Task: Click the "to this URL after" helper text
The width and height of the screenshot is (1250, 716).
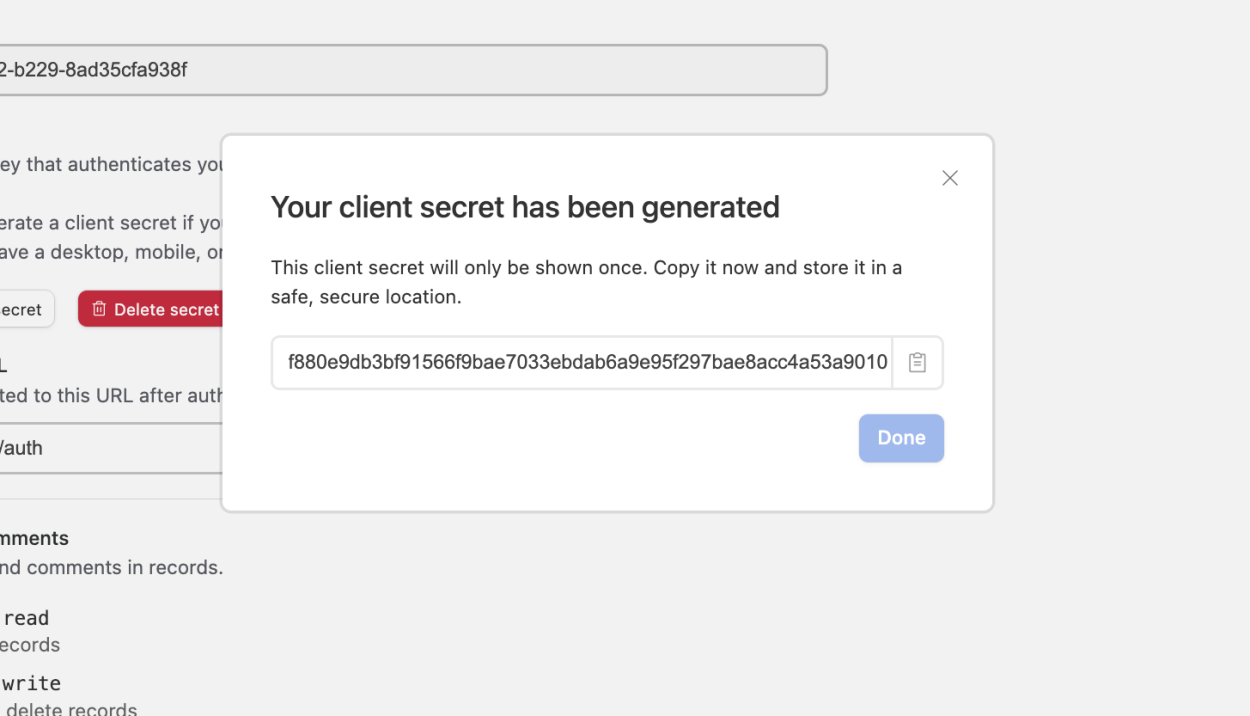Action: pyautogui.click(x=112, y=395)
